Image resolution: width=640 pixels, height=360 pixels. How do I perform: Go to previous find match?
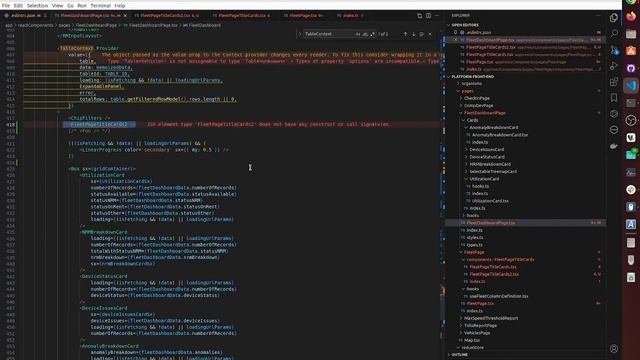click(x=405, y=34)
